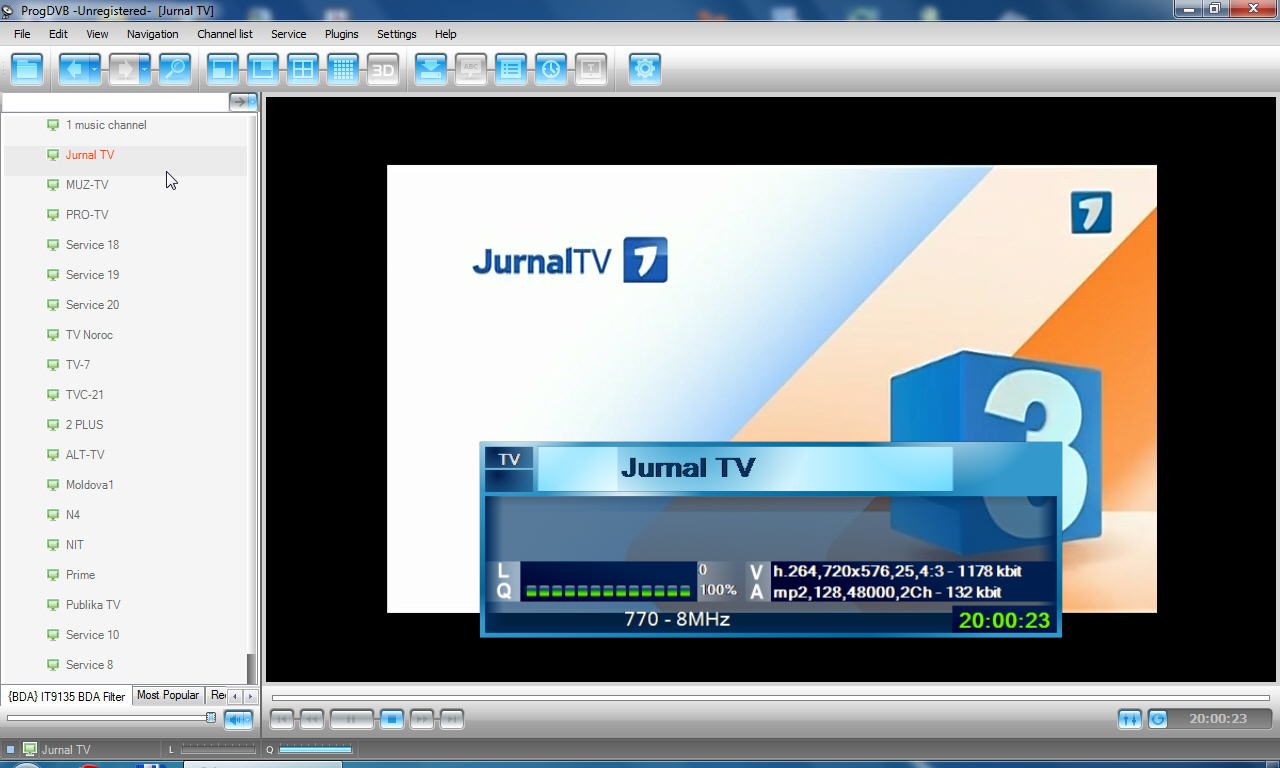Viewport: 1280px width, 768px height.
Task: Switch to the Most Popular tab
Action: (x=168, y=695)
